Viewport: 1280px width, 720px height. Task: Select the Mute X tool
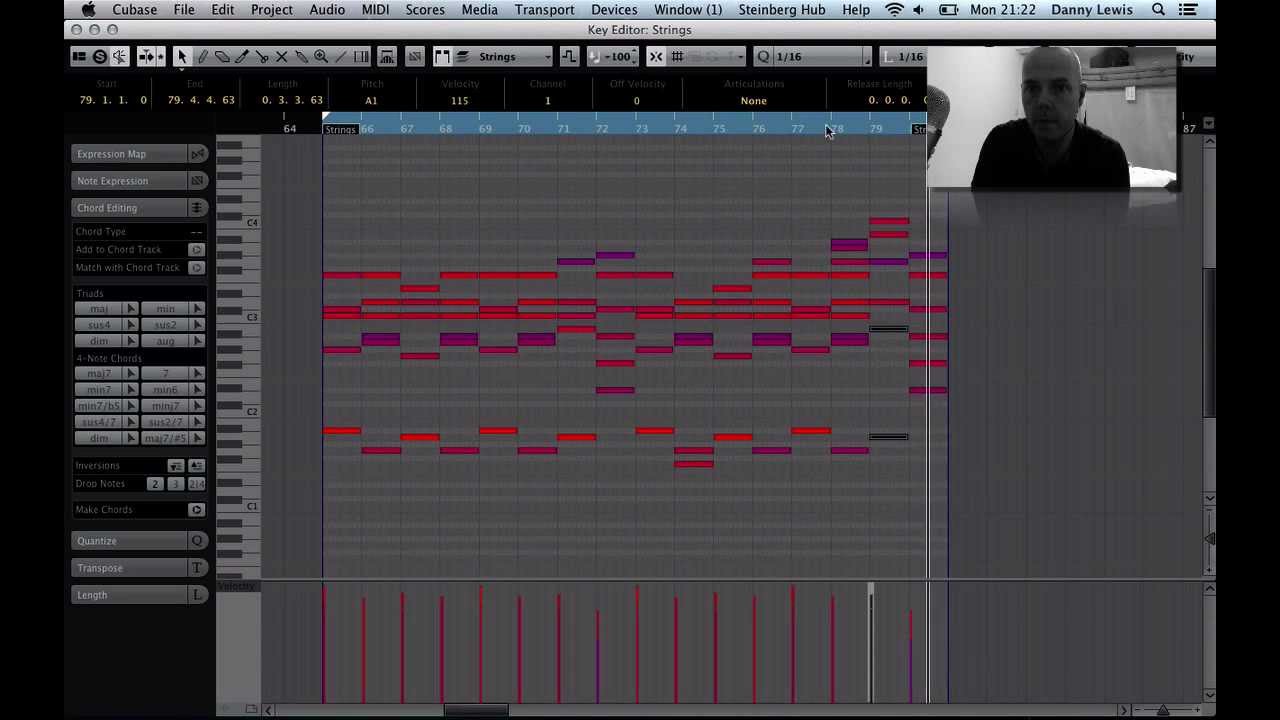click(x=281, y=57)
